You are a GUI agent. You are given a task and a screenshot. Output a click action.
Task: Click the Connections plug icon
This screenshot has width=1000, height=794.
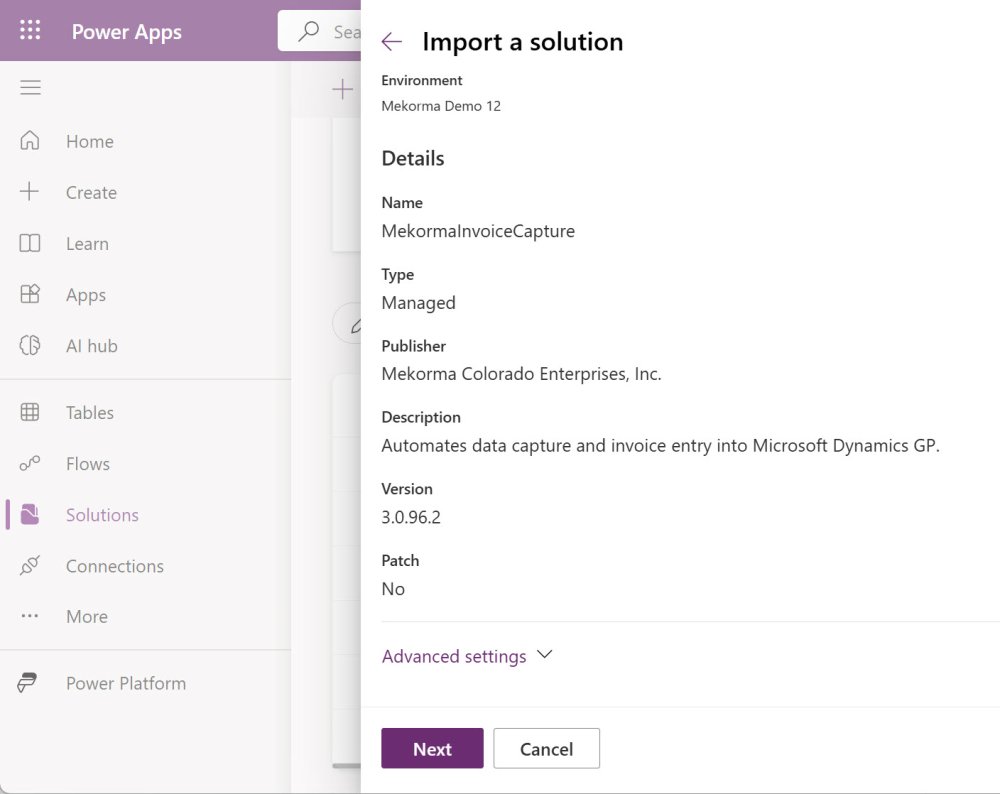(x=30, y=566)
